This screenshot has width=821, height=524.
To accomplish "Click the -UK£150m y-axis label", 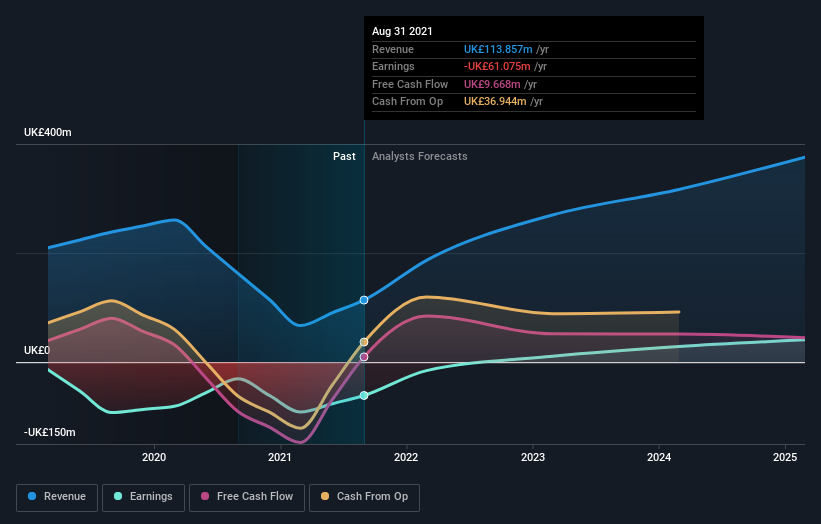I will click(x=50, y=432).
